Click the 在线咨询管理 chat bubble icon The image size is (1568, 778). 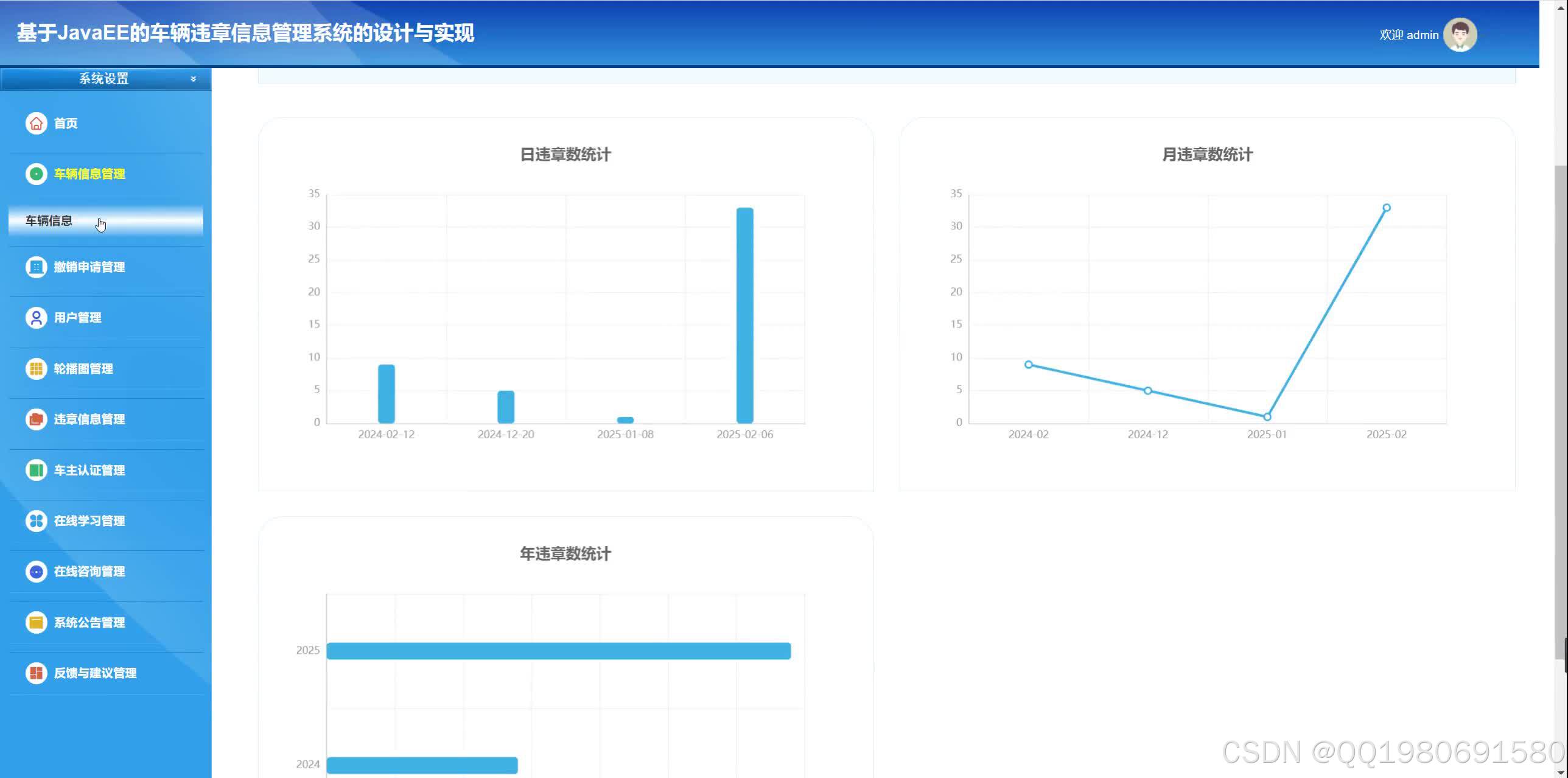pos(36,572)
